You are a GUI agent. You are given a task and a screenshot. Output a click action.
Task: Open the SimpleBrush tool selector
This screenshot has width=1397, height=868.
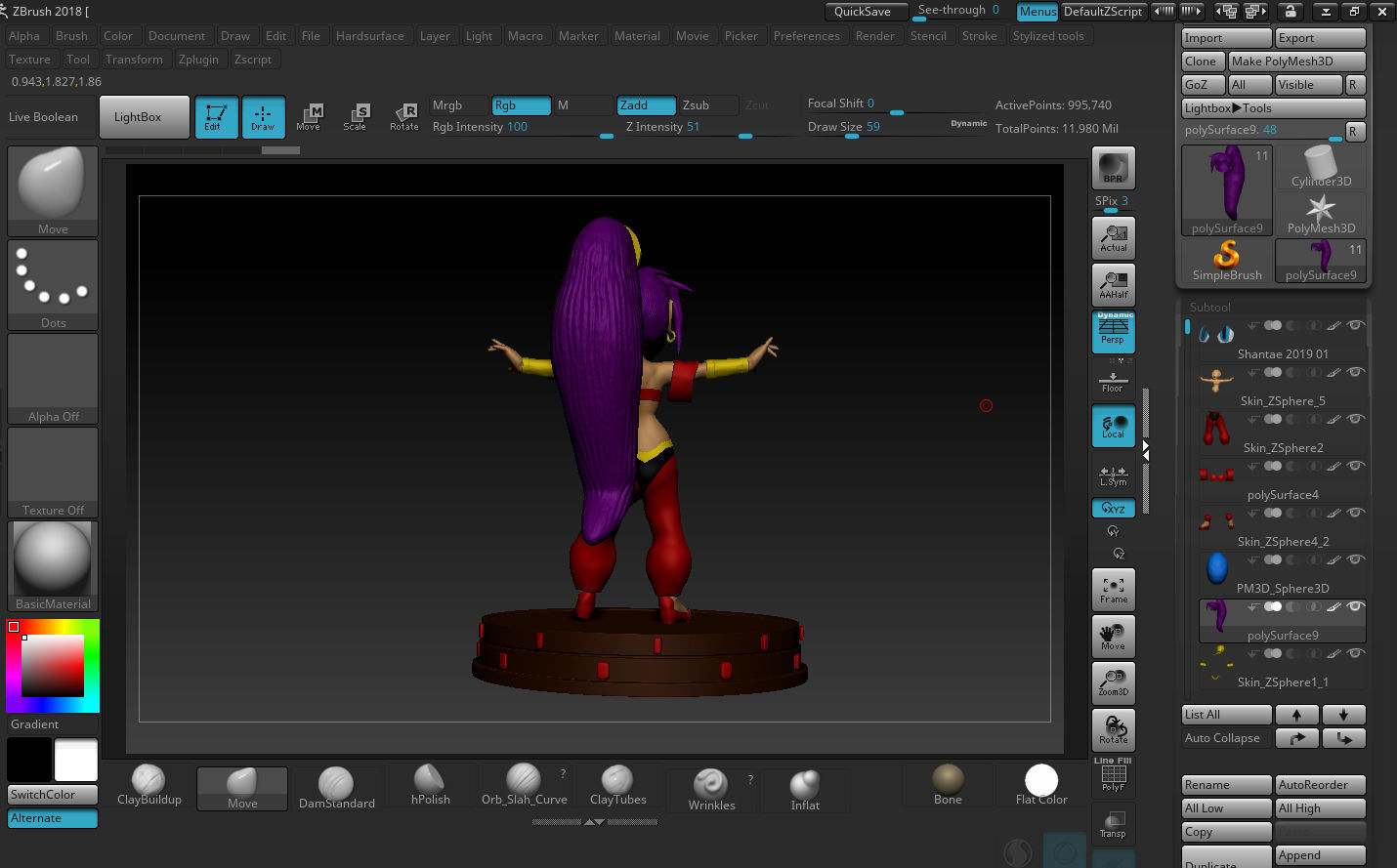1227,261
